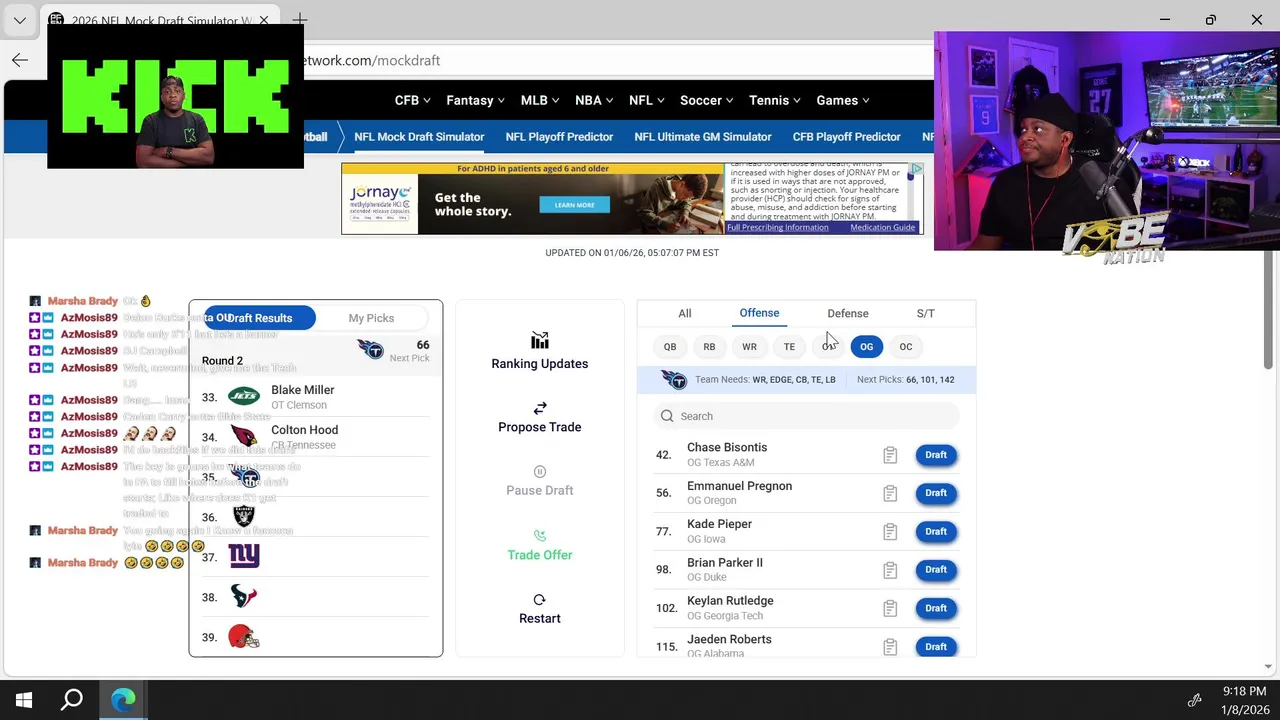Open clipboard notes for Keylan Rutledge
This screenshot has width=1280, height=720.
click(890, 608)
